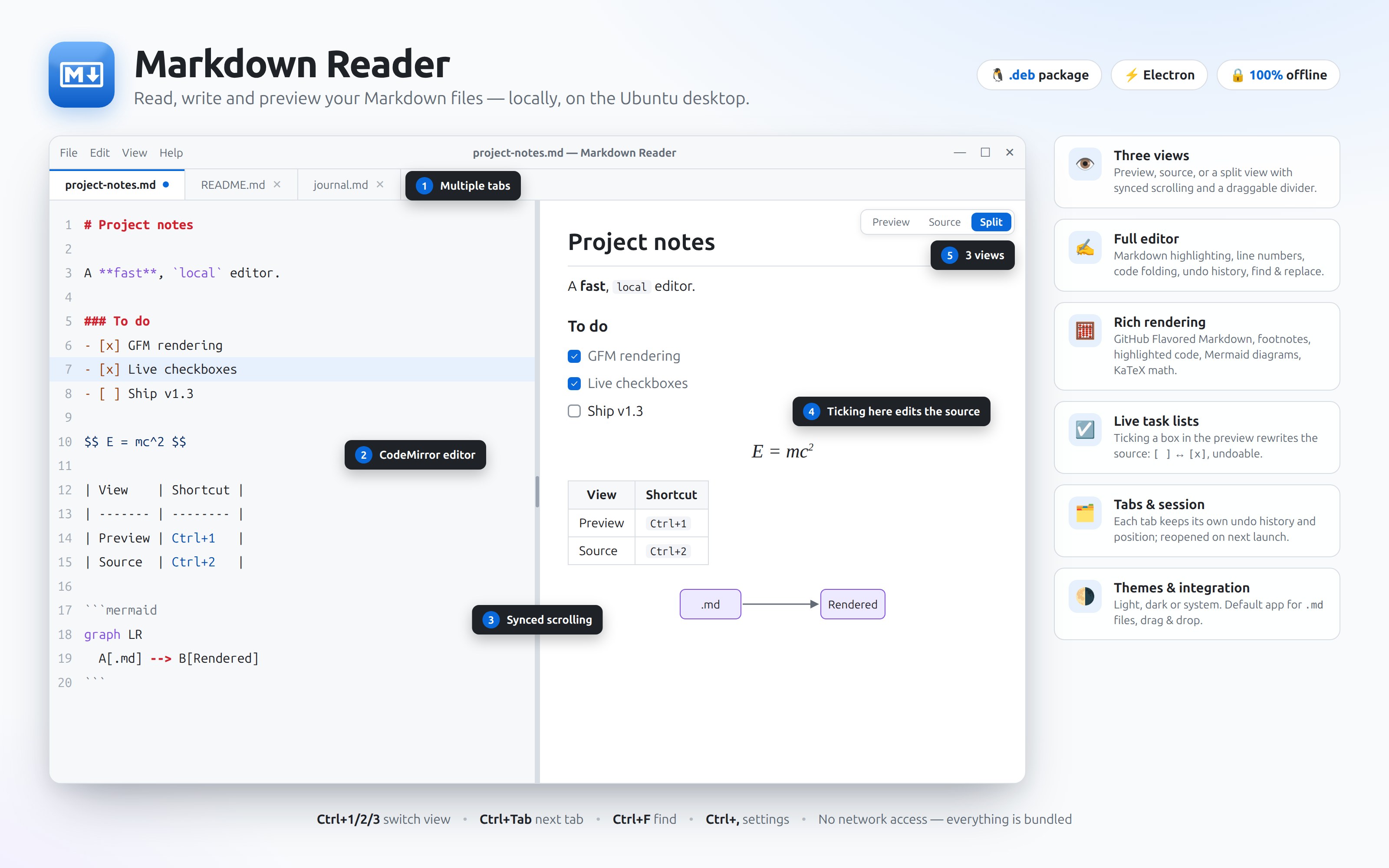The width and height of the screenshot is (1389, 868).
Task: Switch to Source view mode
Action: pyautogui.click(x=944, y=222)
